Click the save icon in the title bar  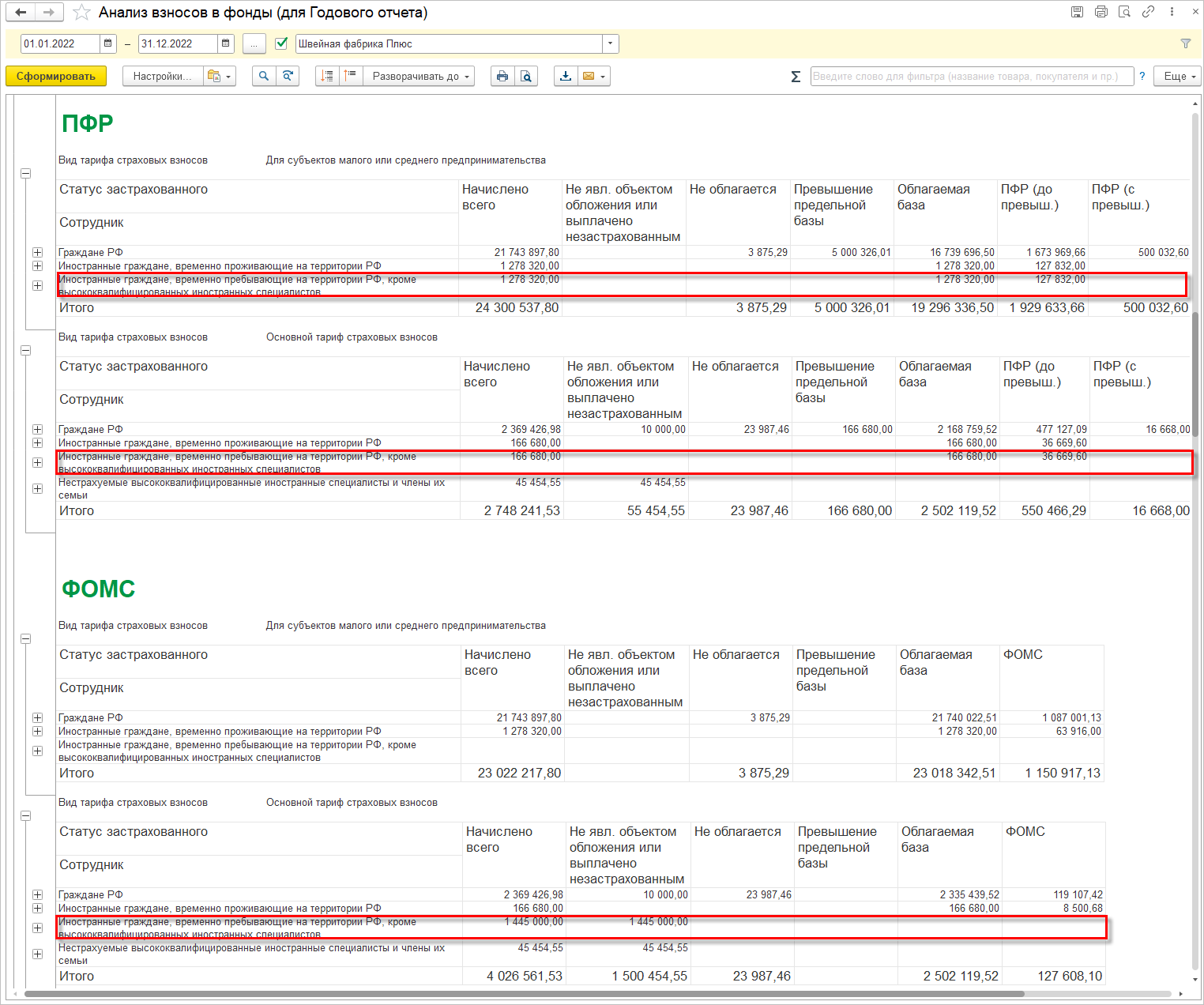(1077, 12)
